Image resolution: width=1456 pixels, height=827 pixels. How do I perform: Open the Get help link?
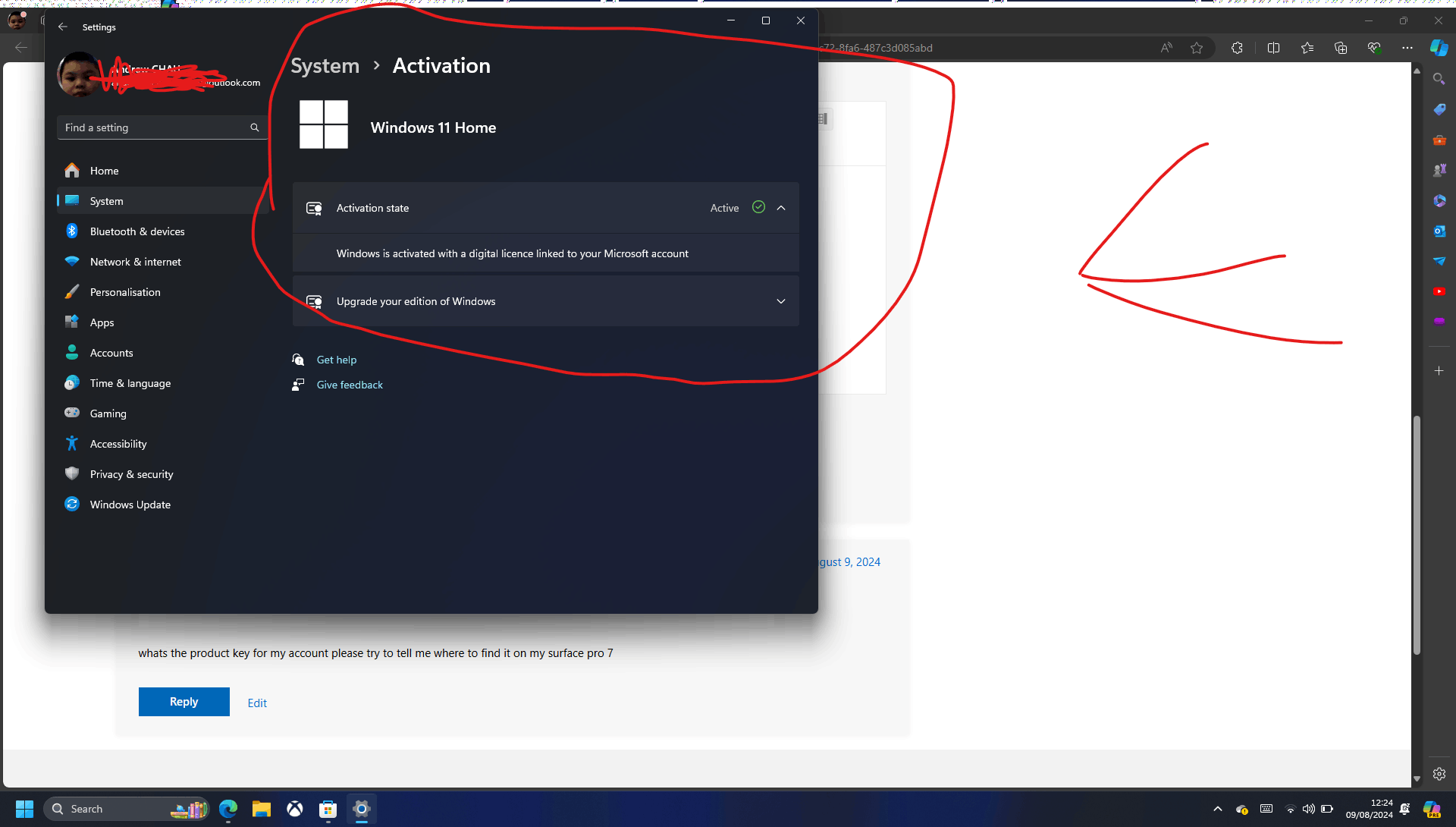336,360
